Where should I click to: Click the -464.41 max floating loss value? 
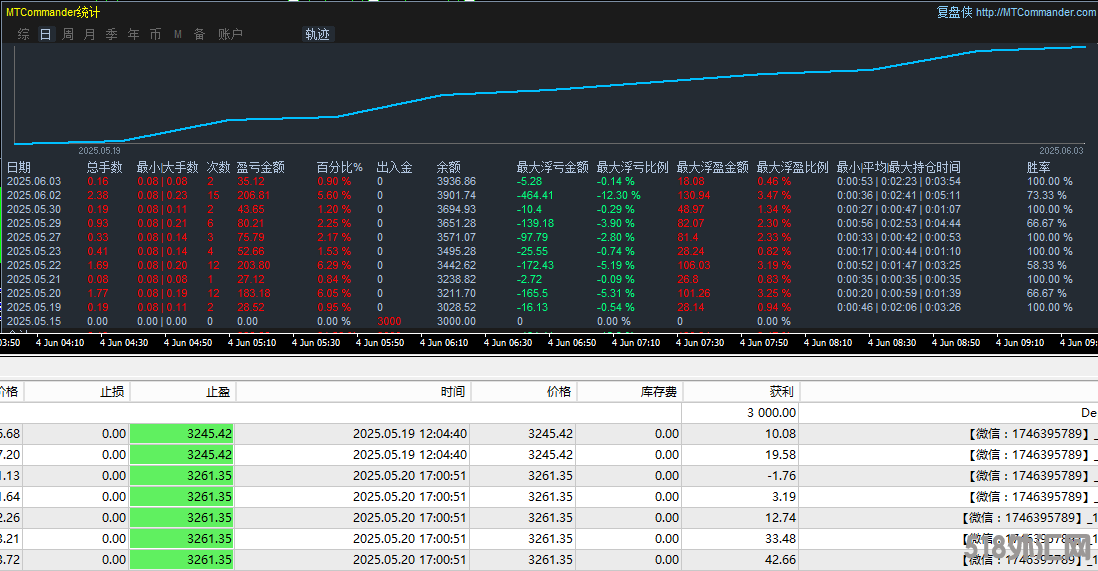(535, 195)
